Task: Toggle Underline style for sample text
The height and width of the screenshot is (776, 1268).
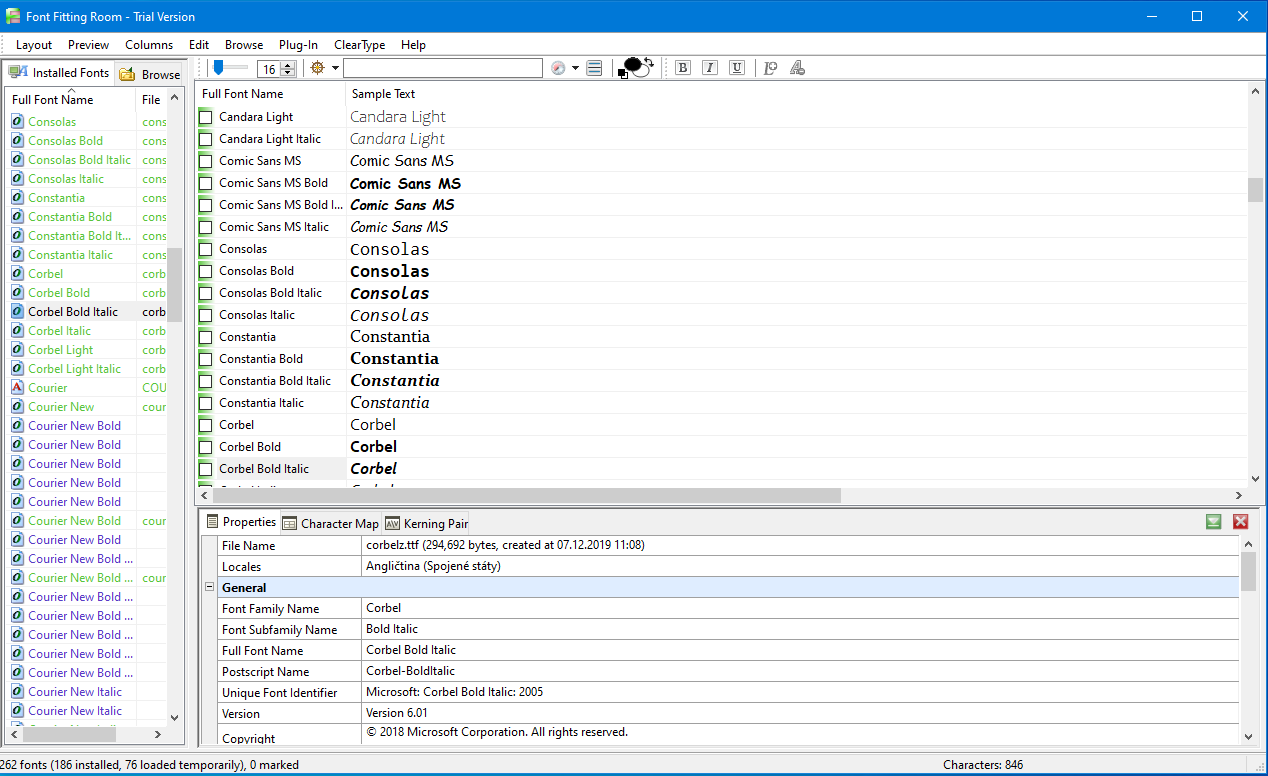Action: 737,68
